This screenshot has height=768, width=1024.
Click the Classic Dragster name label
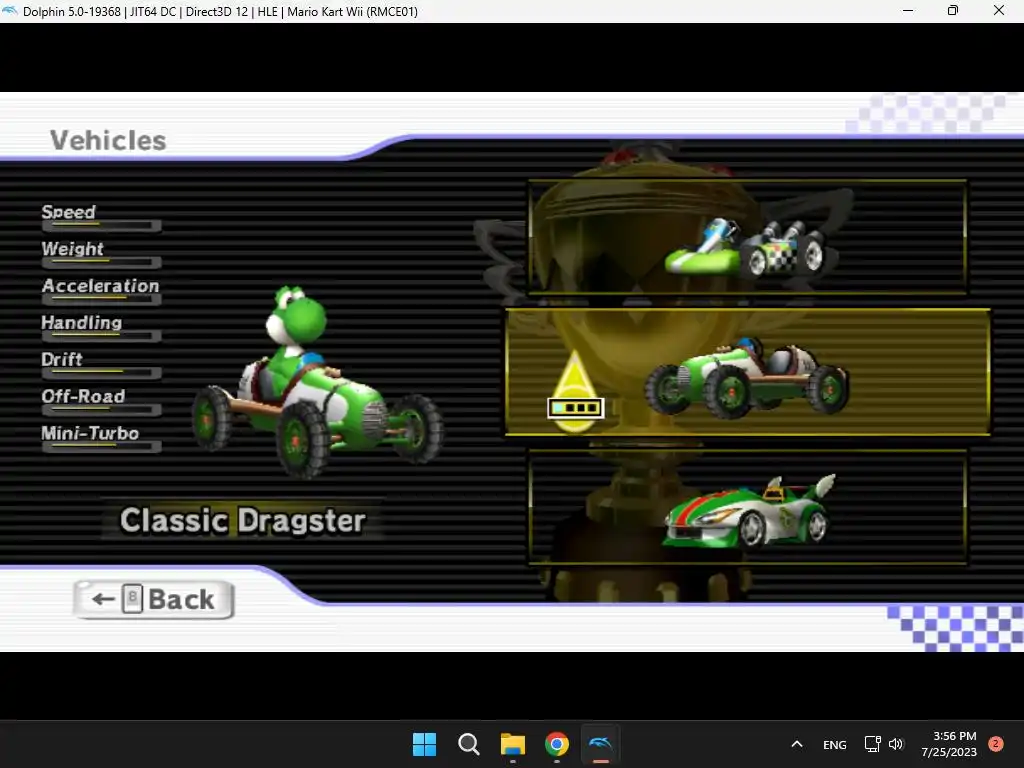pos(242,520)
